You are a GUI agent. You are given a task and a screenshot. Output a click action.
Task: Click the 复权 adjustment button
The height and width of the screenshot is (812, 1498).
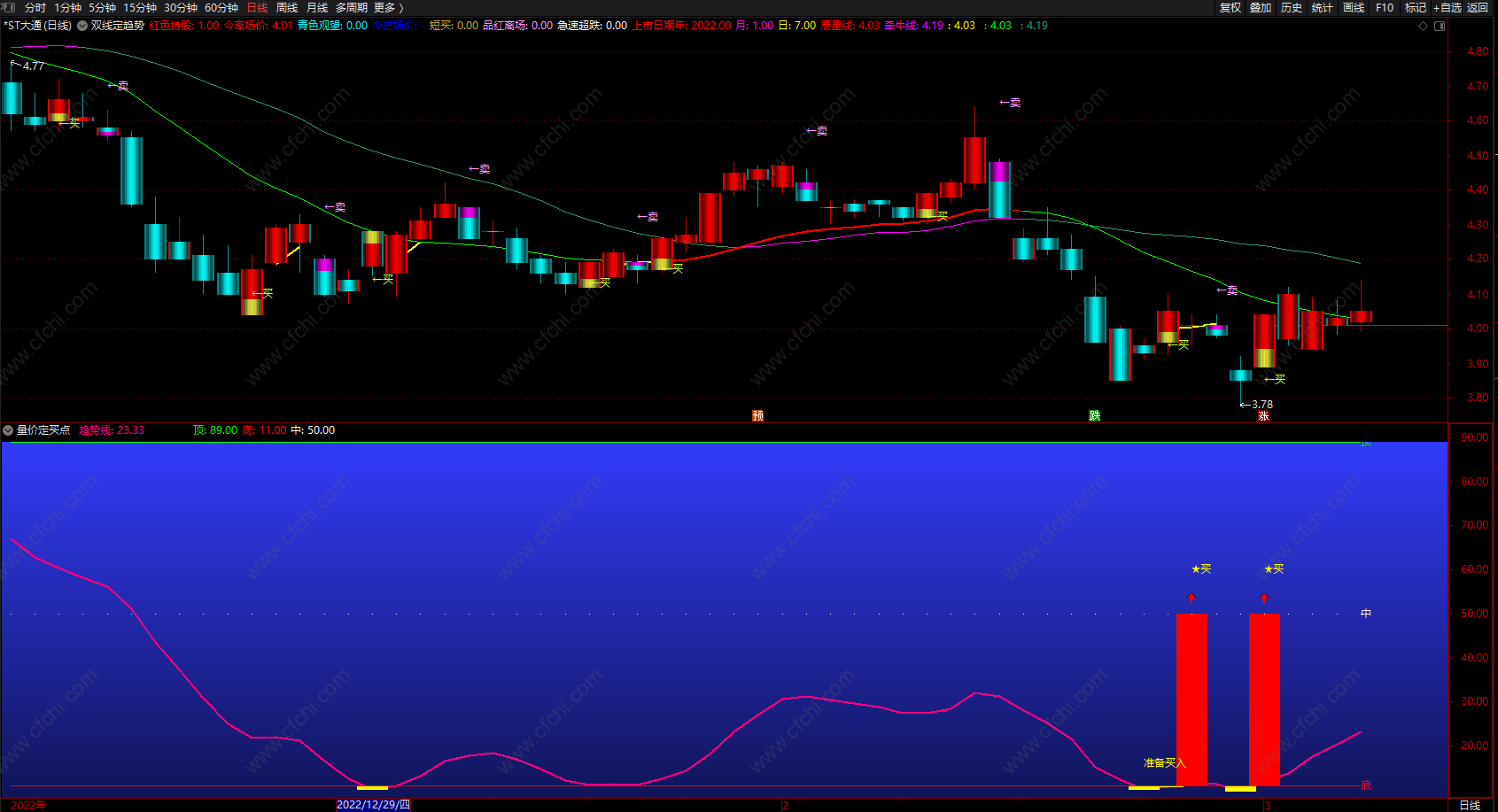click(1230, 8)
